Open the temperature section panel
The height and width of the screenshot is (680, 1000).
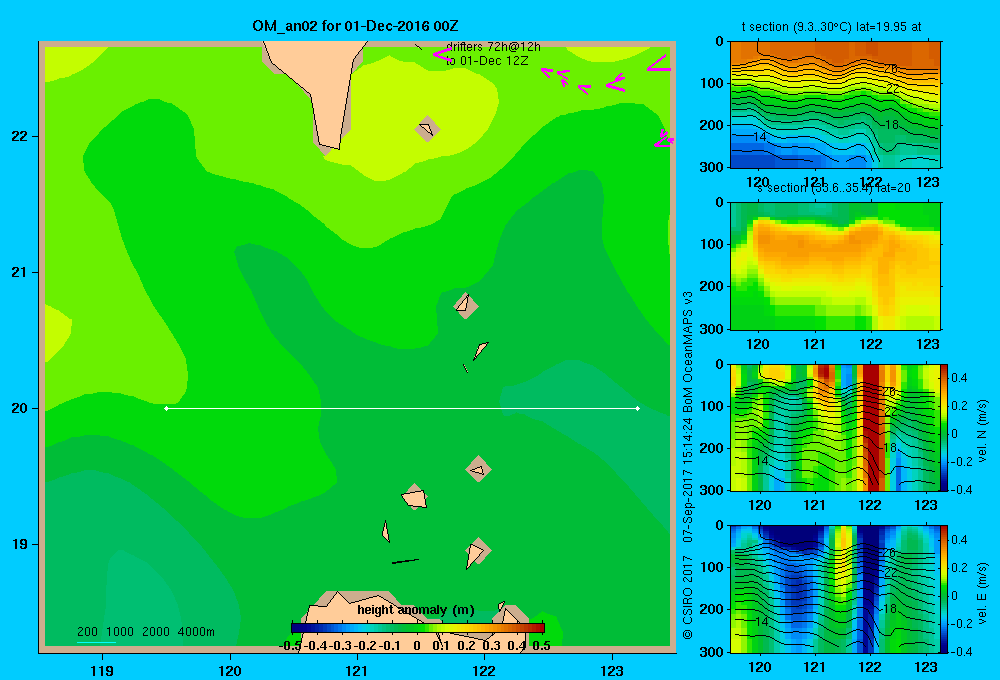[x=835, y=105]
